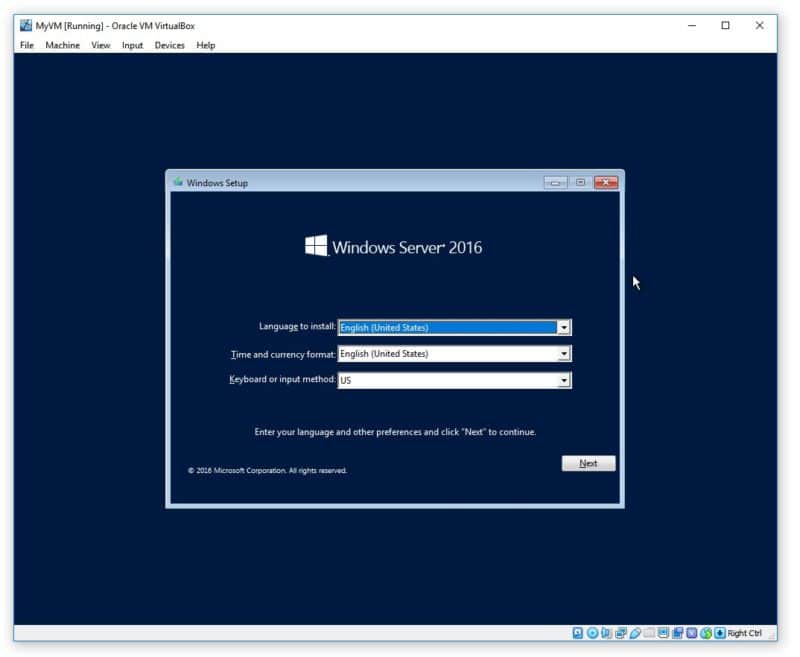The image size is (800, 657).
Task: Click the display settings icon in status bar
Action: click(x=664, y=633)
